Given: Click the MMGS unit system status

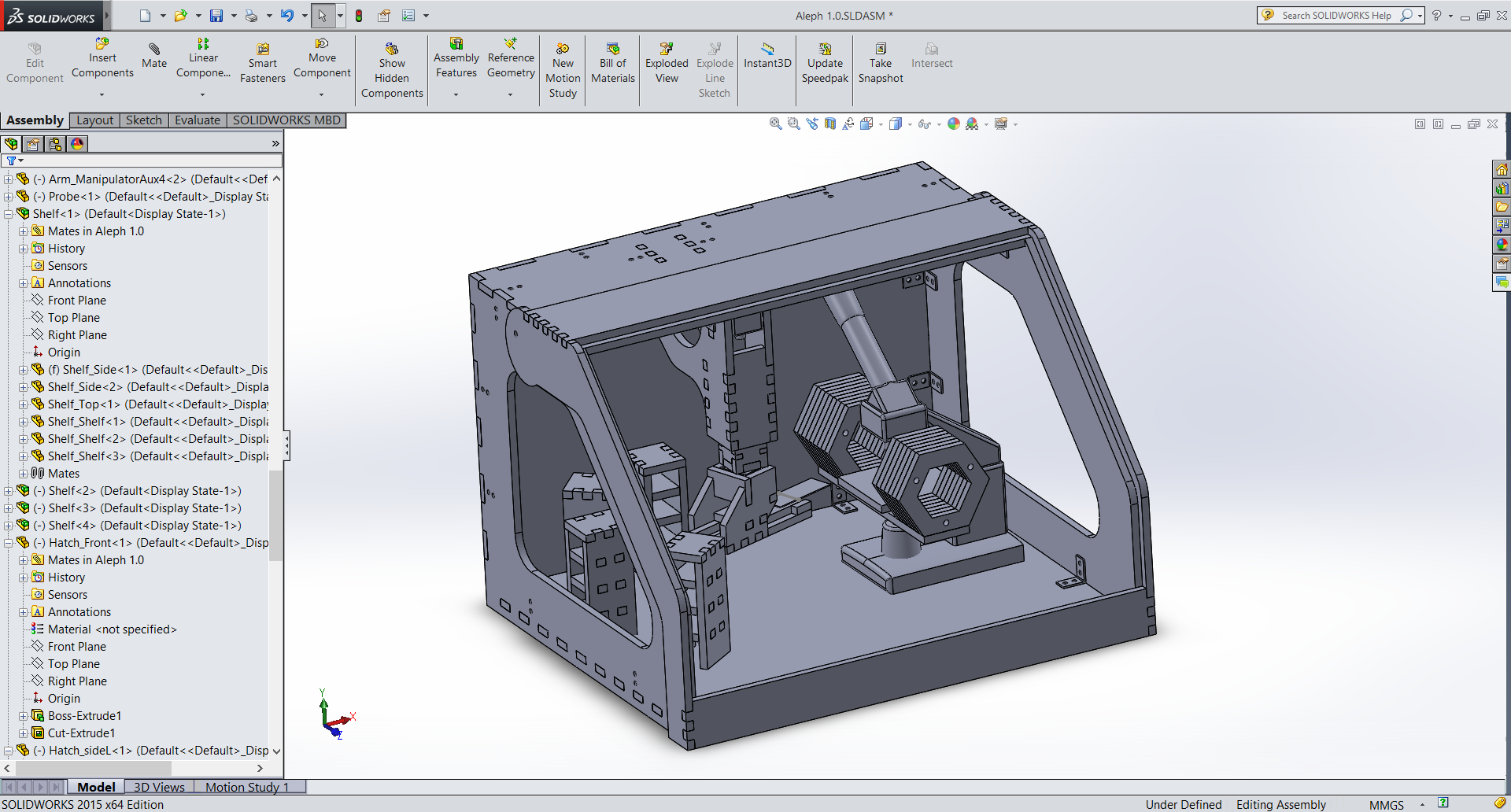Looking at the screenshot, I should [x=1386, y=804].
